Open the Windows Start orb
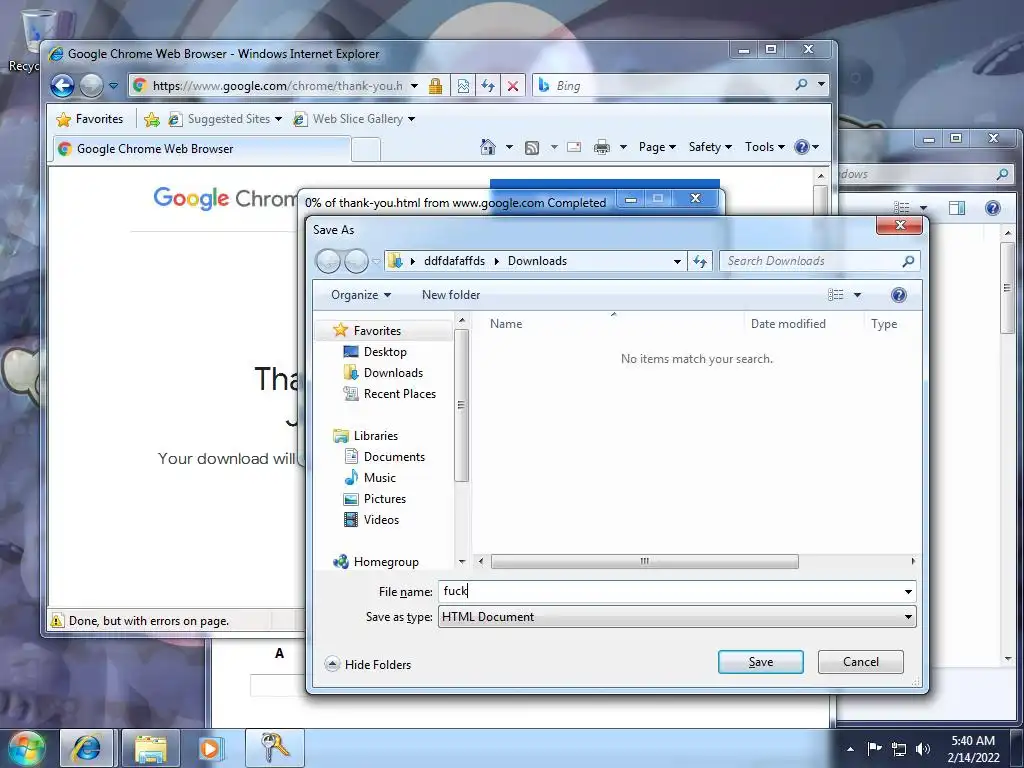 click(26, 748)
